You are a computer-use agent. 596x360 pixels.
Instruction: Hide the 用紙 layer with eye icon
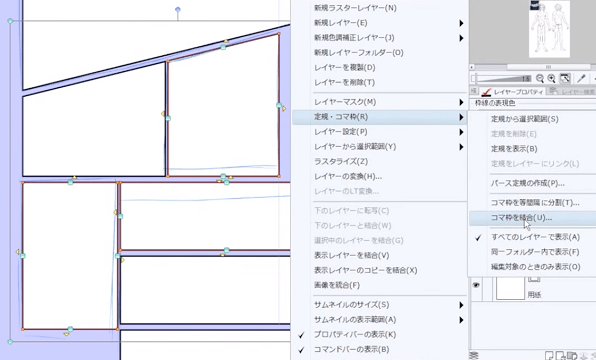pos(476,285)
